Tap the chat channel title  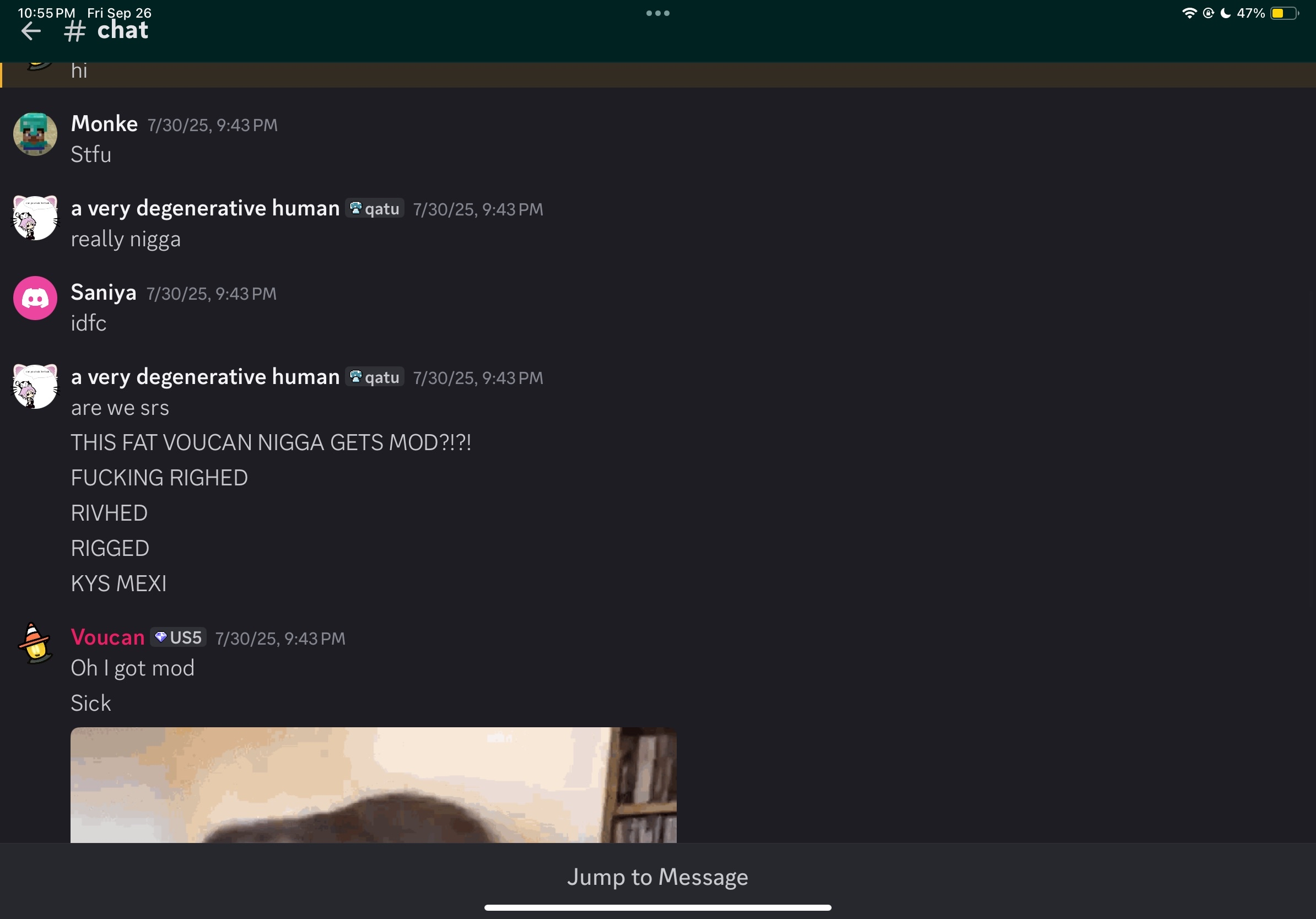122,31
